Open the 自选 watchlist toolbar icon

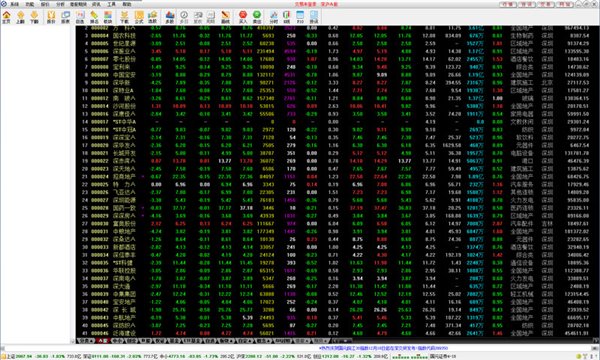coord(80,17)
